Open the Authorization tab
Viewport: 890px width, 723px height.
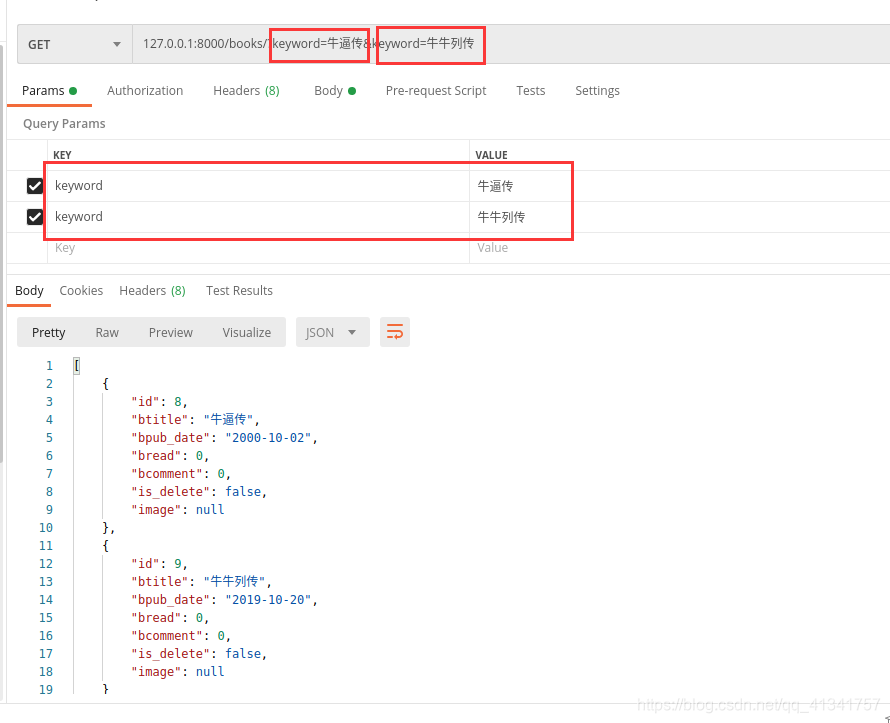coord(145,91)
